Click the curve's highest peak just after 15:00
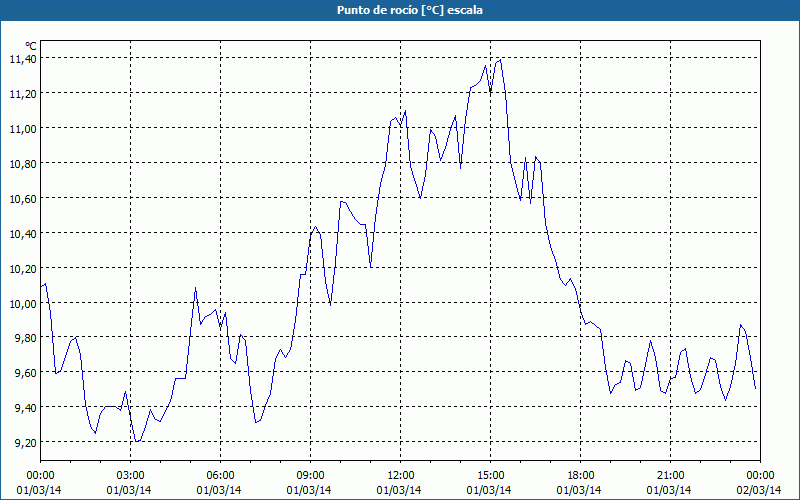 (500, 60)
